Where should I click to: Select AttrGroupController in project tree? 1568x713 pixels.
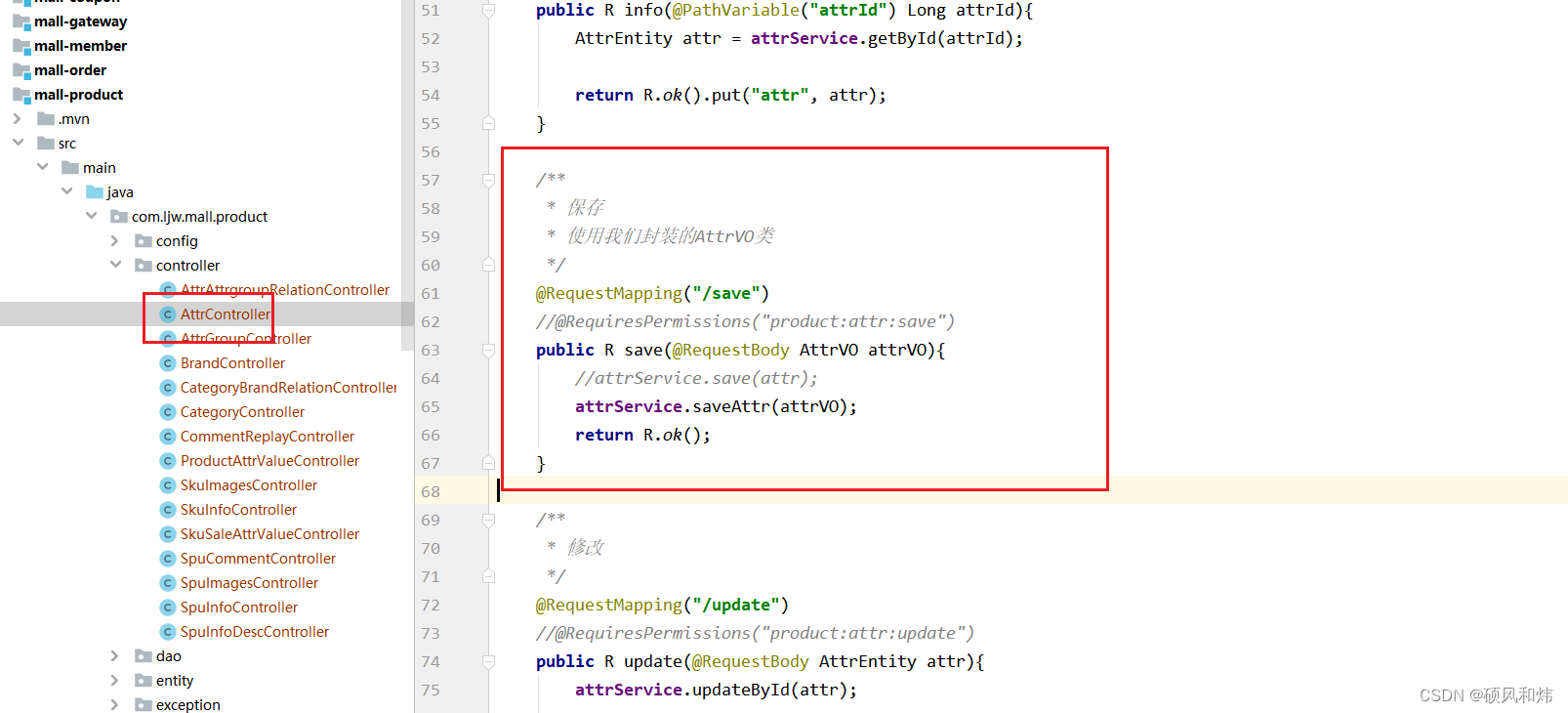[x=246, y=339]
